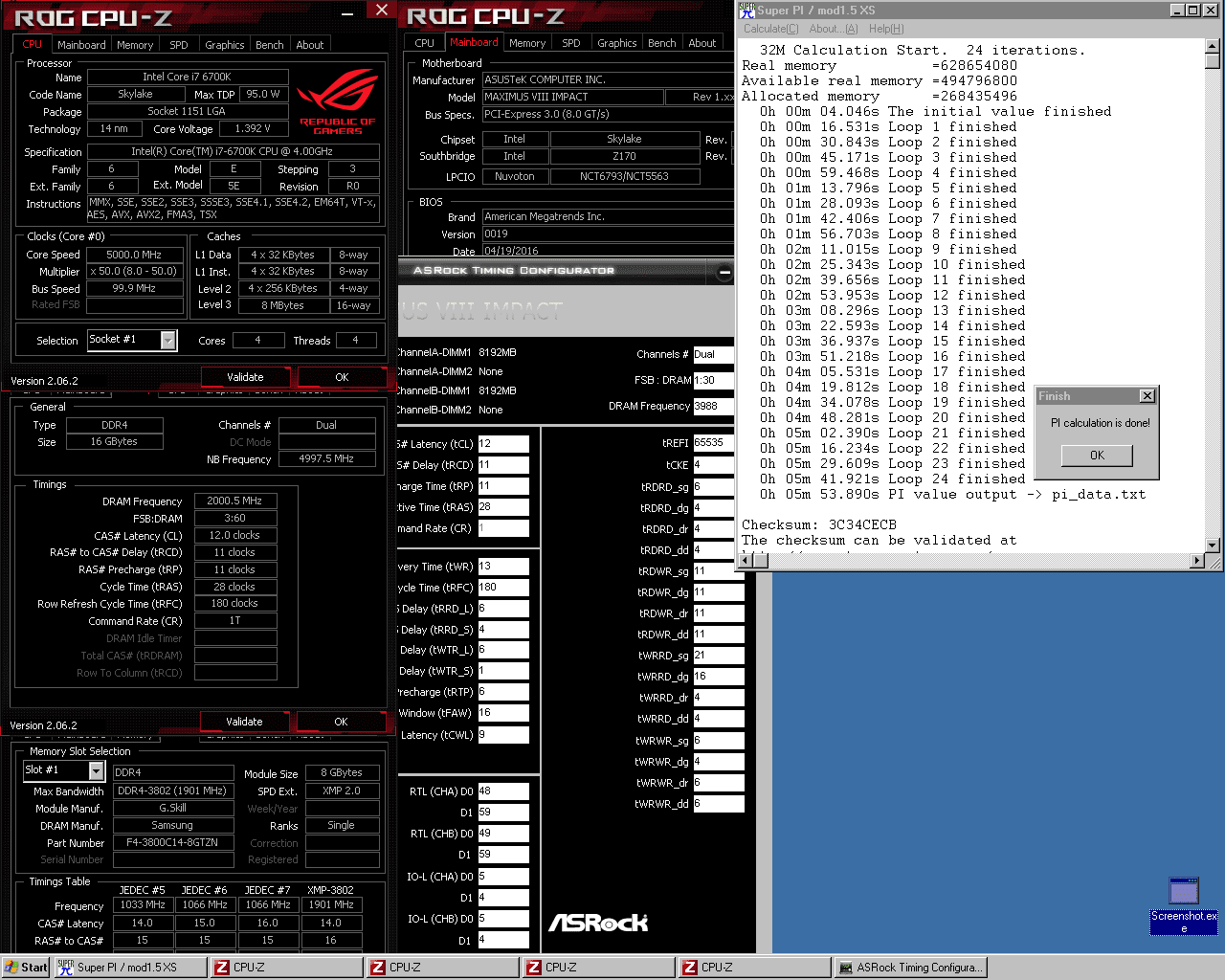
Task: Click OK in the Finish dialog
Action: pyautogui.click(x=1097, y=456)
